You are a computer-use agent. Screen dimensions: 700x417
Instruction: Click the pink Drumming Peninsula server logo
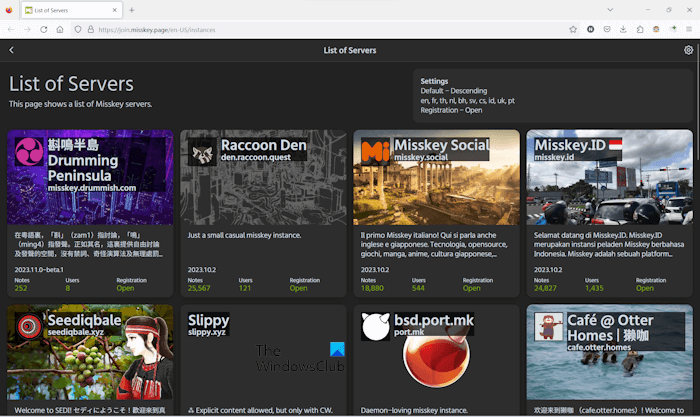[x=29, y=152]
